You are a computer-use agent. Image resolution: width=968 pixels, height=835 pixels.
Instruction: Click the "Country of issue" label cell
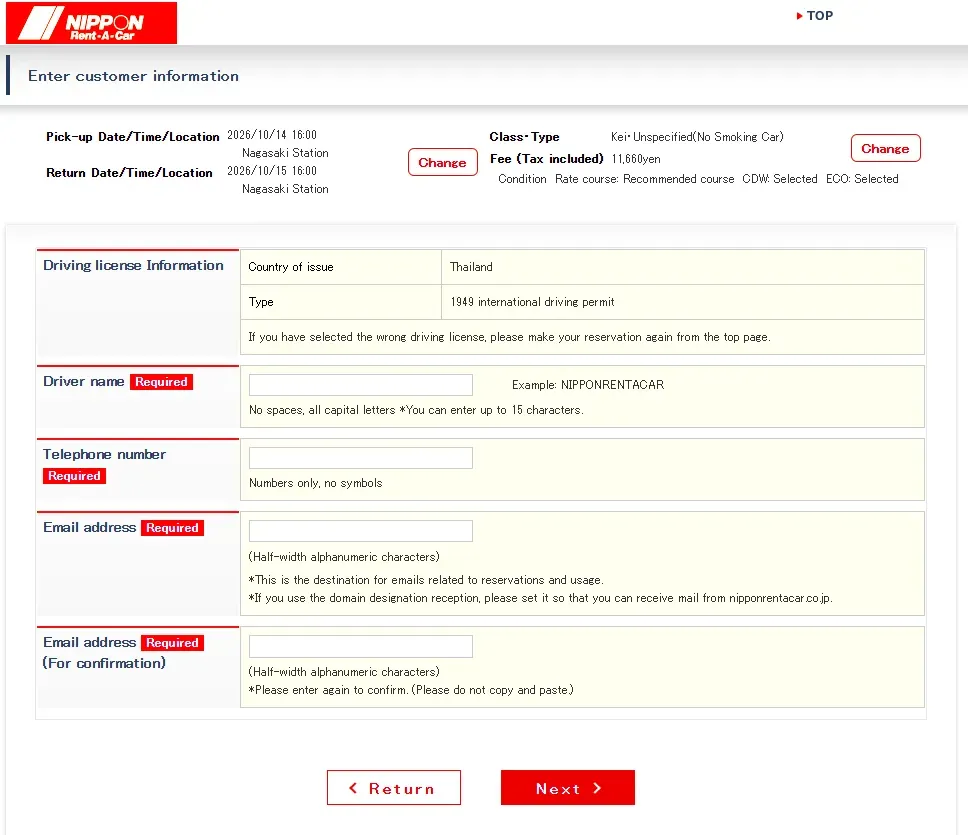click(341, 267)
